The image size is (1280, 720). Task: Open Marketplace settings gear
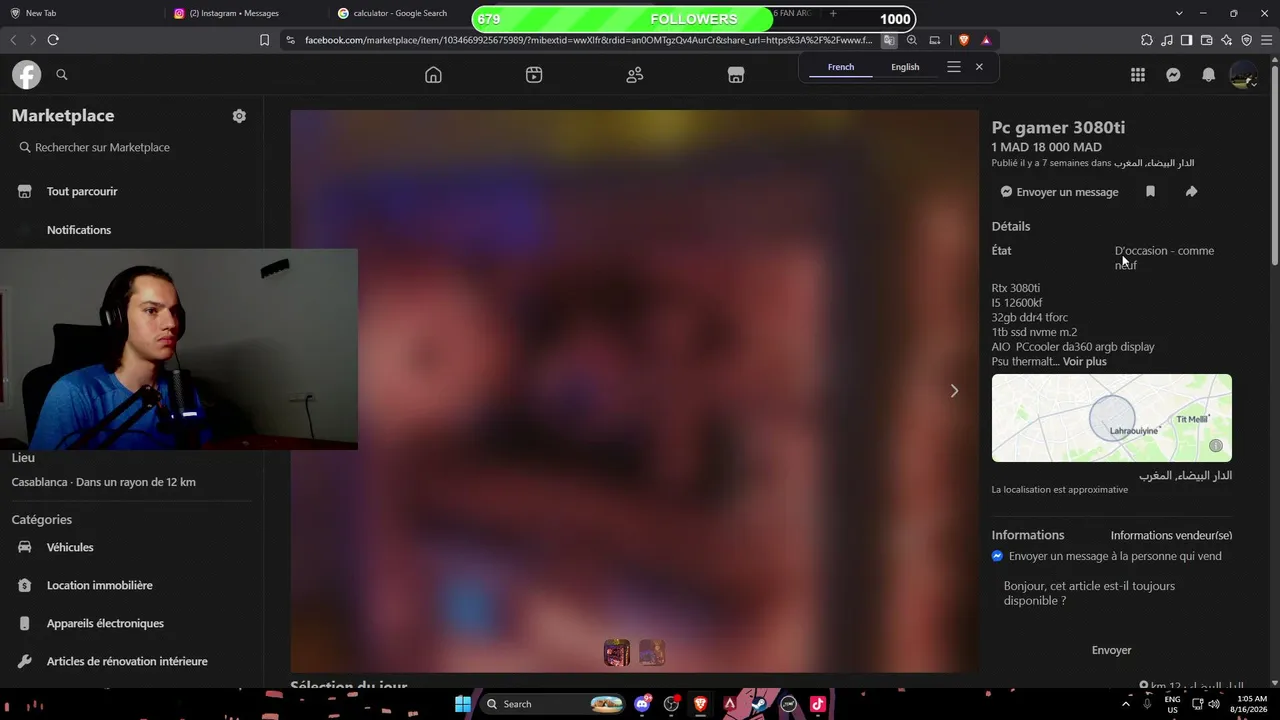(239, 116)
